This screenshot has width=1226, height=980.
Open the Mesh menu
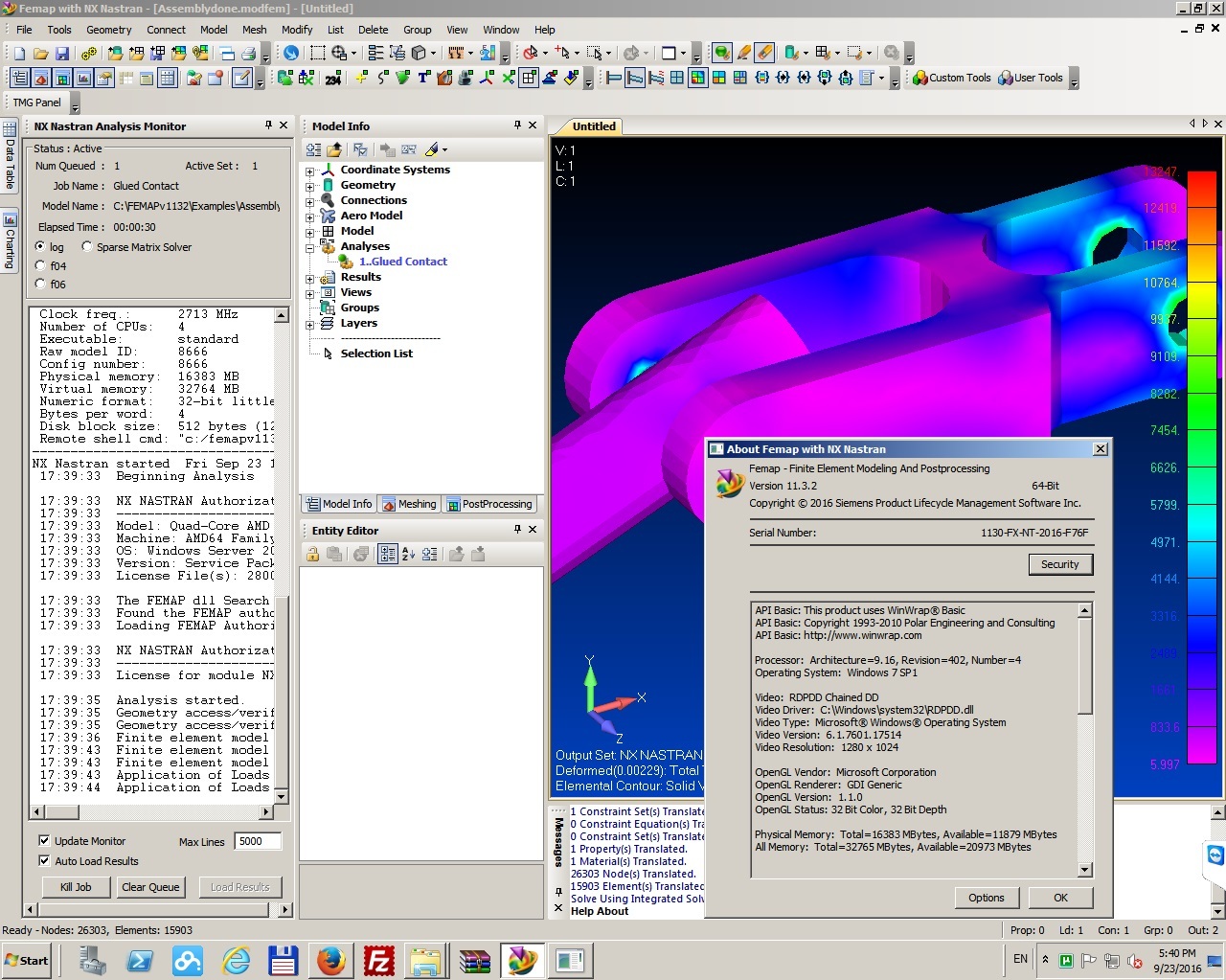click(255, 30)
